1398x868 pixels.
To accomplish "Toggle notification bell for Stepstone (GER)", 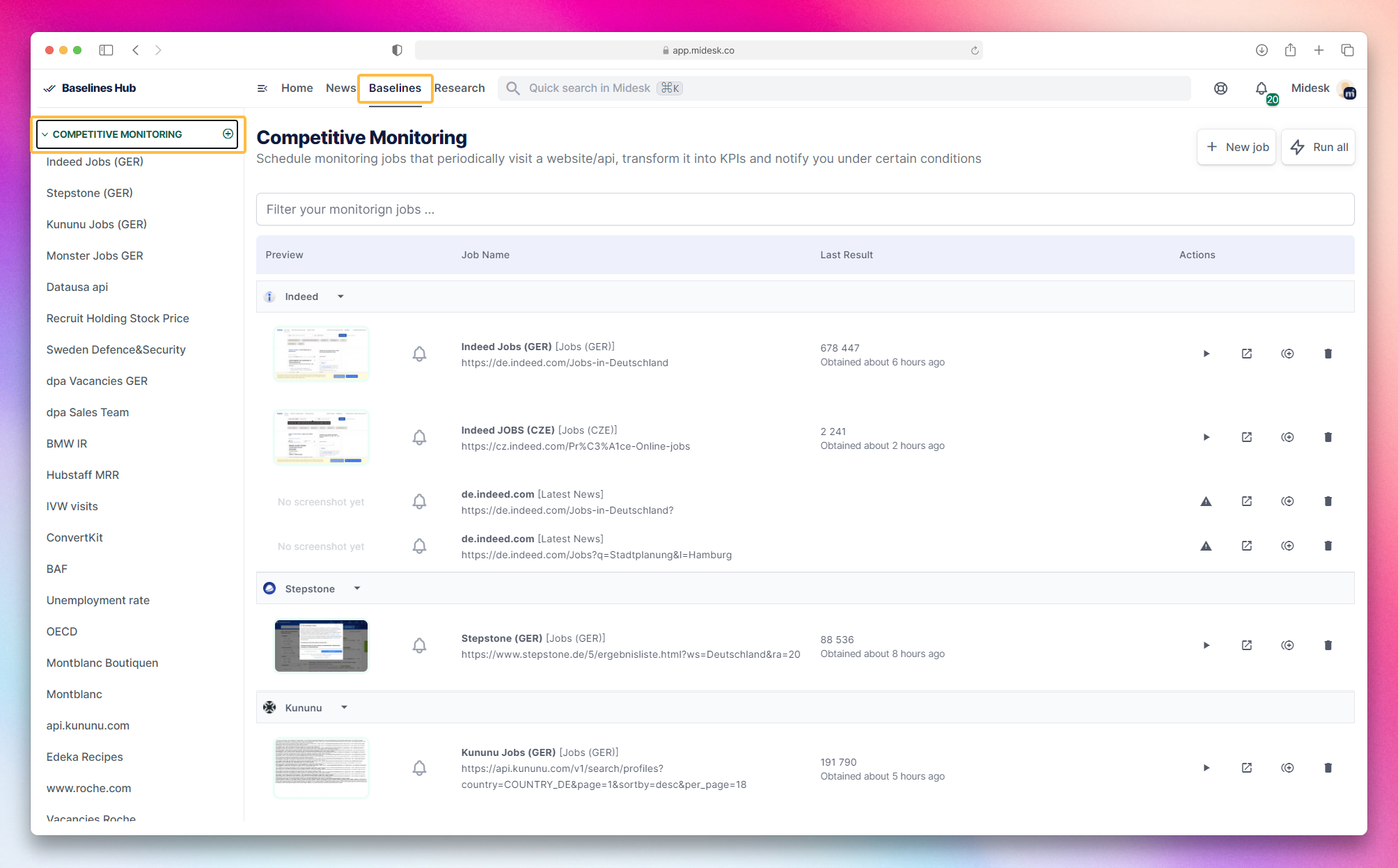I will click(x=419, y=645).
